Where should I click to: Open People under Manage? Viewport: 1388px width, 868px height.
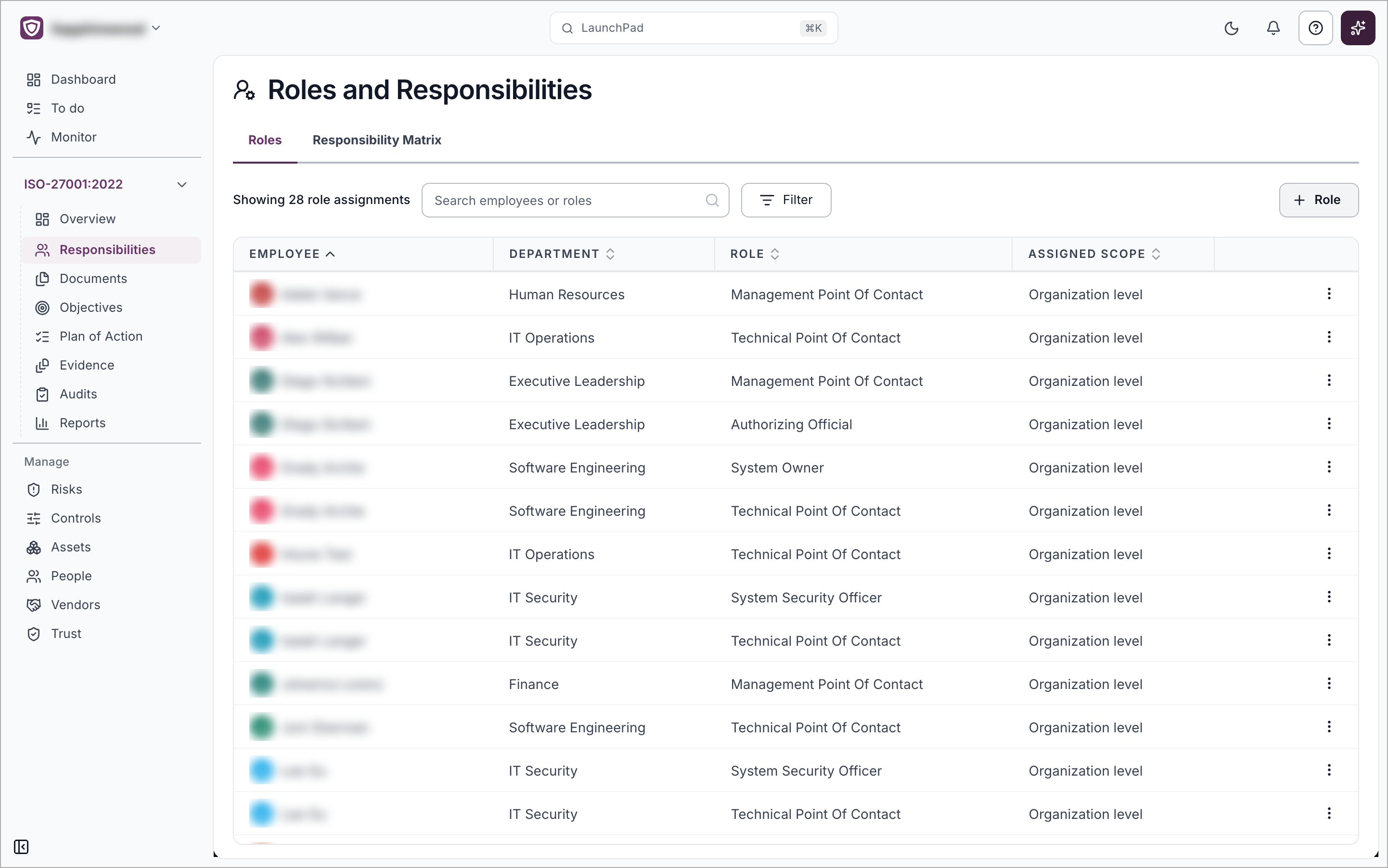click(x=59, y=576)
